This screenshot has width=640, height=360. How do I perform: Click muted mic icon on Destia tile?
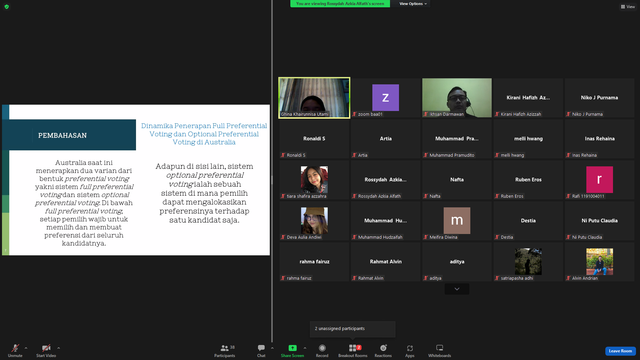[497, 237]
